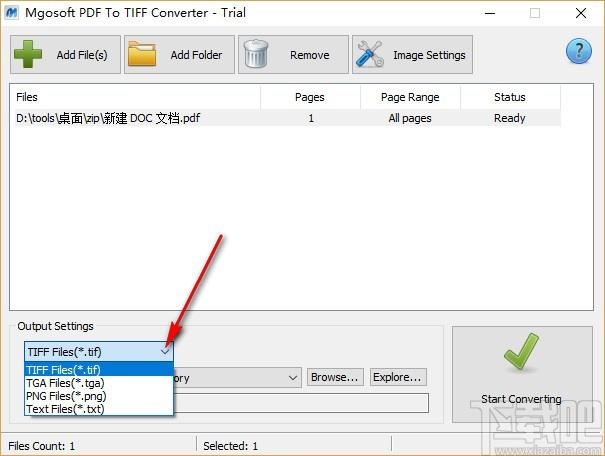Click the green checkmark Start Converting button
Viewport: 605px width, 456px height.
tap(522, 374)
